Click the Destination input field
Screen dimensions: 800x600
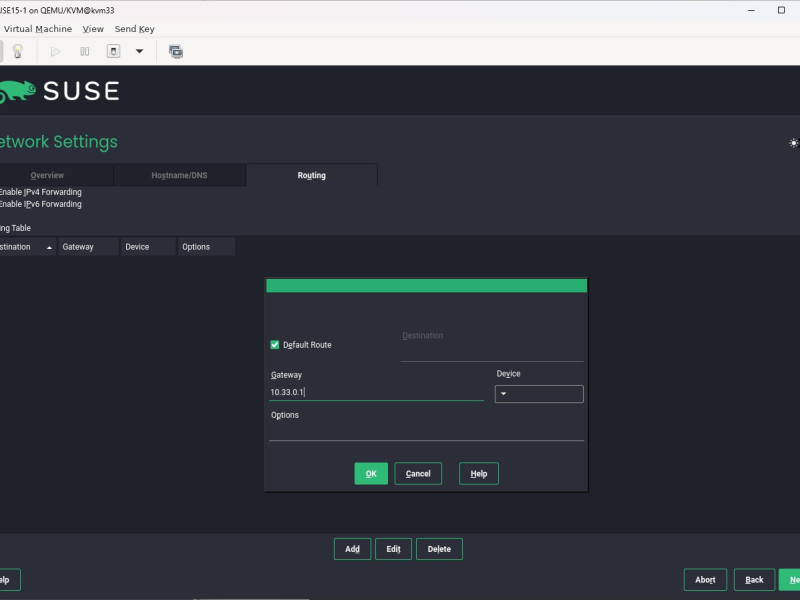(492, 353)
